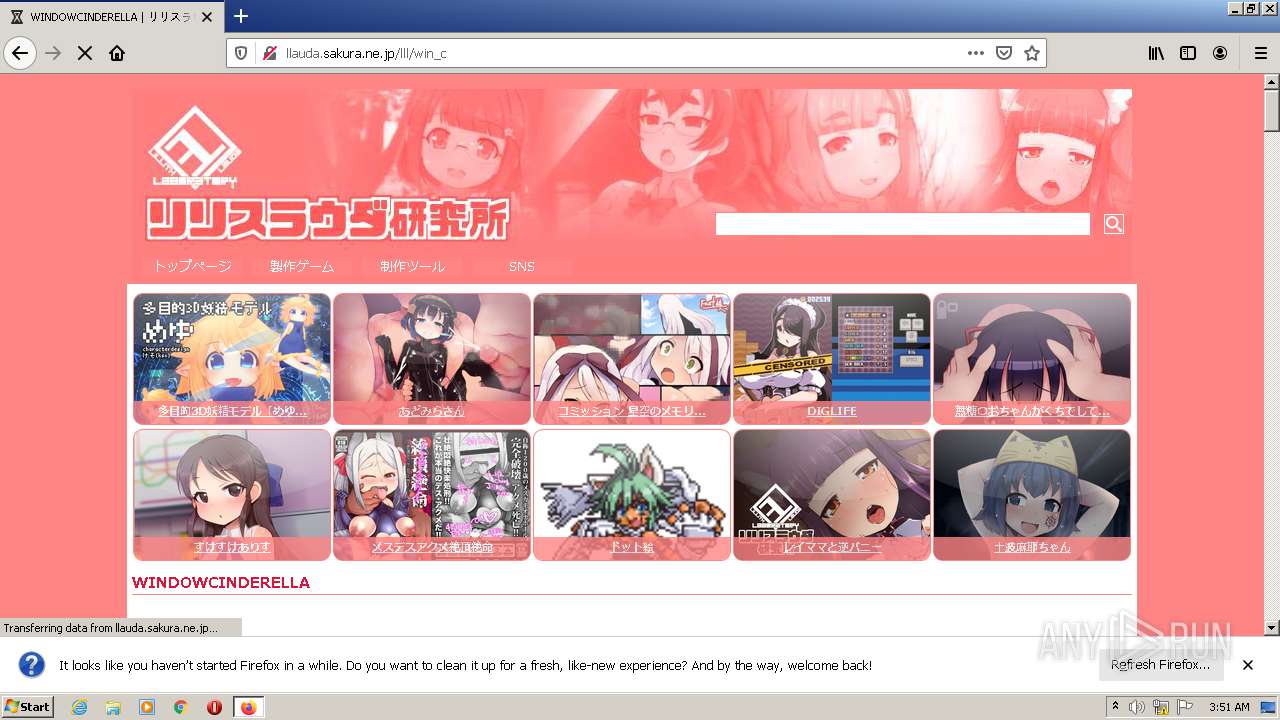Open the すけすけありす thumbnail

click(232, 495)
